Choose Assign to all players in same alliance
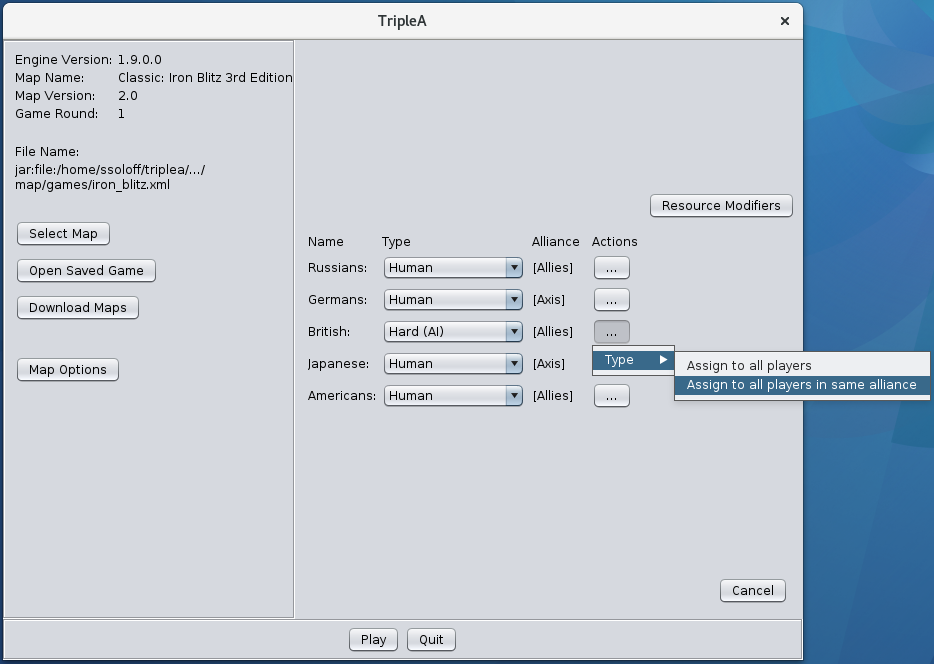This screenshot has width=934, height=664. pyautogui.click(x=802, y=385)
